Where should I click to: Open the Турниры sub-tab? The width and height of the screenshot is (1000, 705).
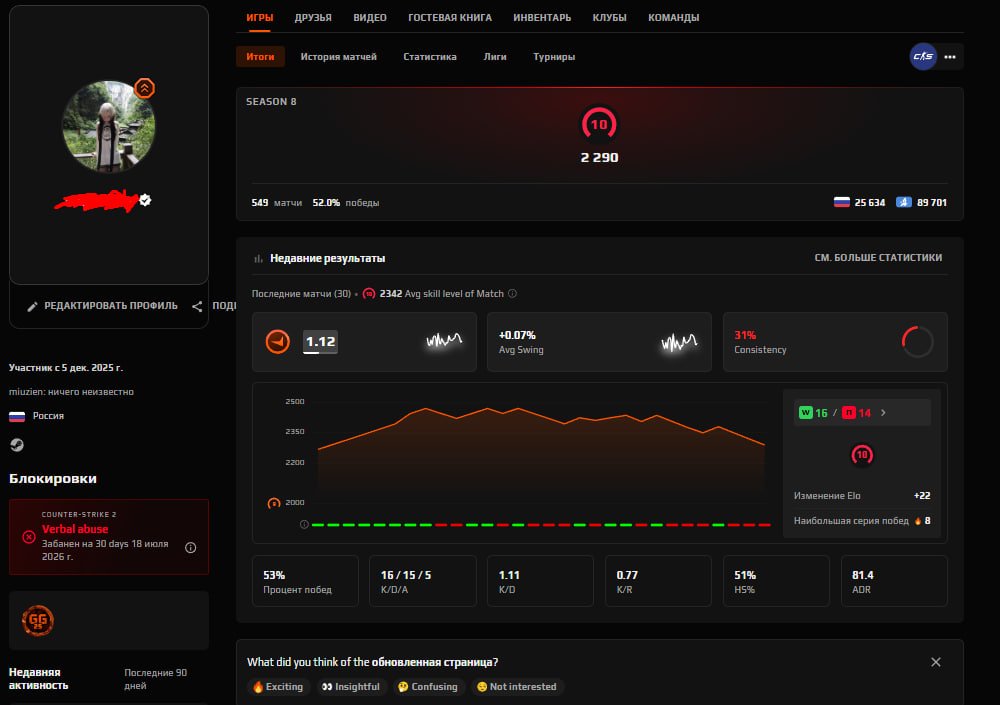click(x=554, y=56)
